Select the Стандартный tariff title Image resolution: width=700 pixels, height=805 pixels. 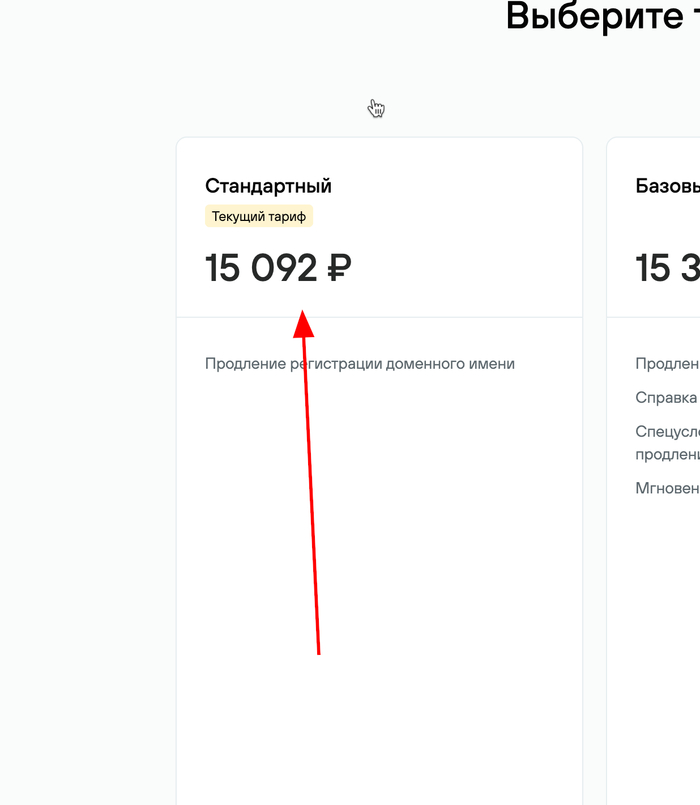[268, 186]
